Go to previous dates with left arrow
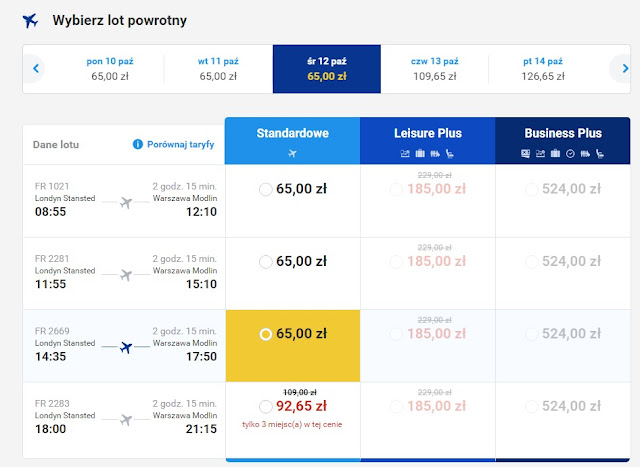640x467 pixels. click(37, 69)
